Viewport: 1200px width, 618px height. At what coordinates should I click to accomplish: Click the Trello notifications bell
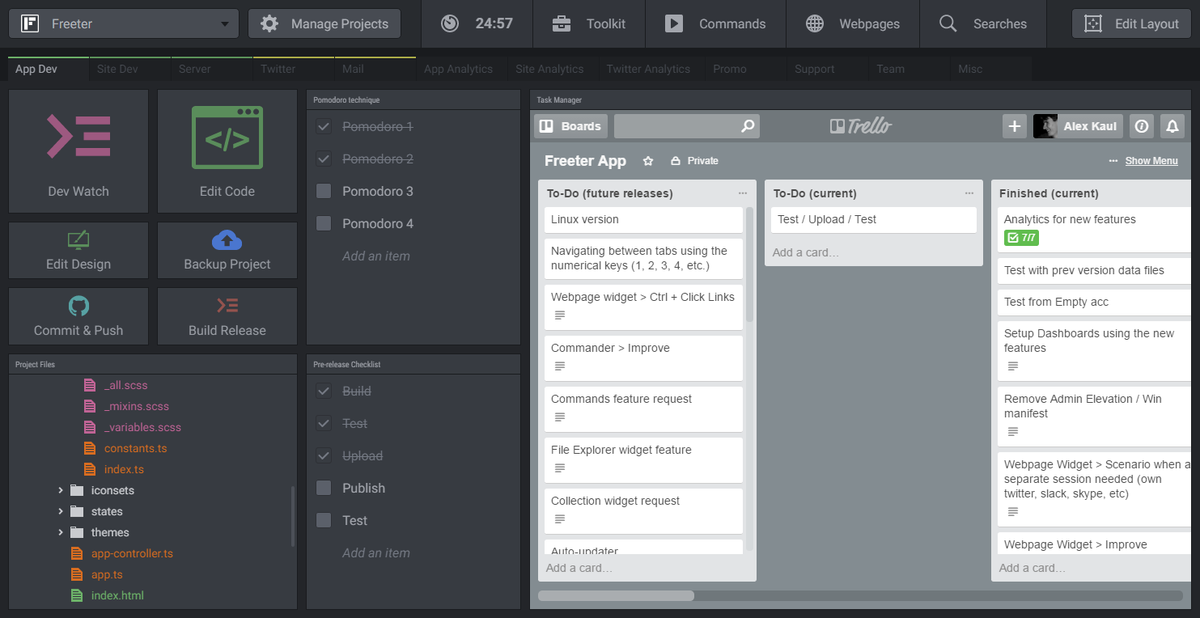(x=1172, y=126)
